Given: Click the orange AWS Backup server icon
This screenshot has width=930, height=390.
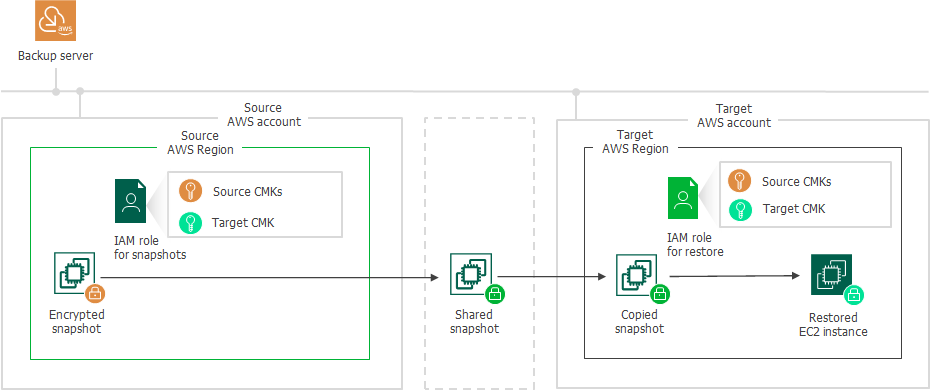Looking at the screenshot, I should tap(56, 20).
